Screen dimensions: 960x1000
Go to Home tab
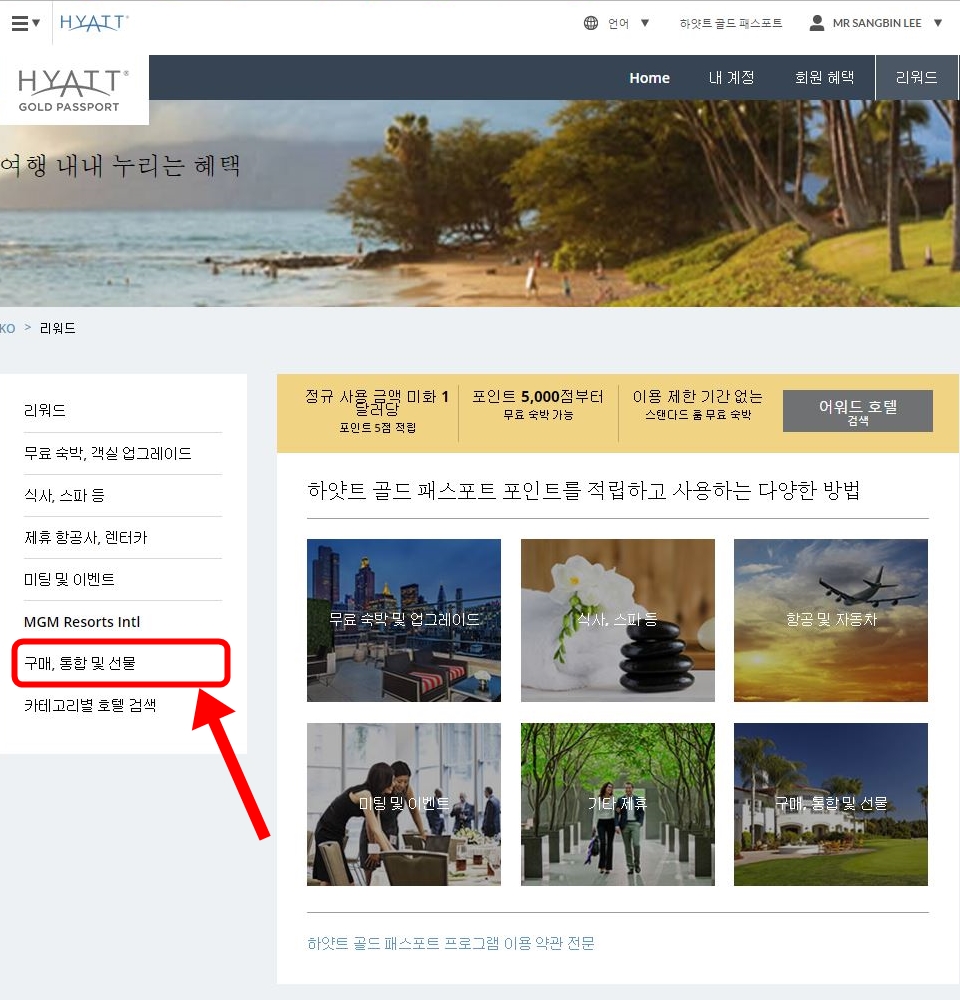pos(649,78)
